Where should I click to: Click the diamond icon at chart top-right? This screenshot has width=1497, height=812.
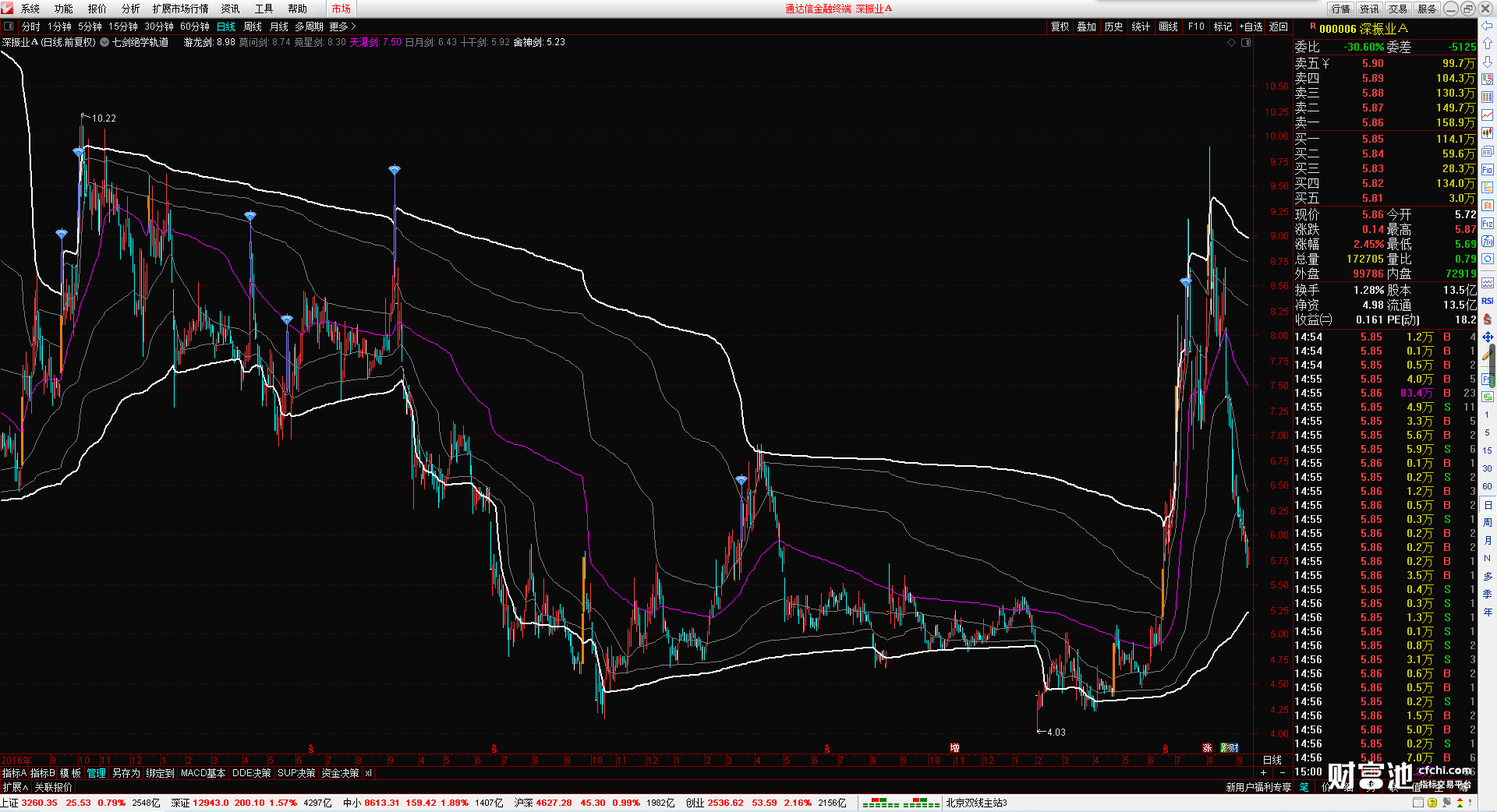(x=1232, y=42)
